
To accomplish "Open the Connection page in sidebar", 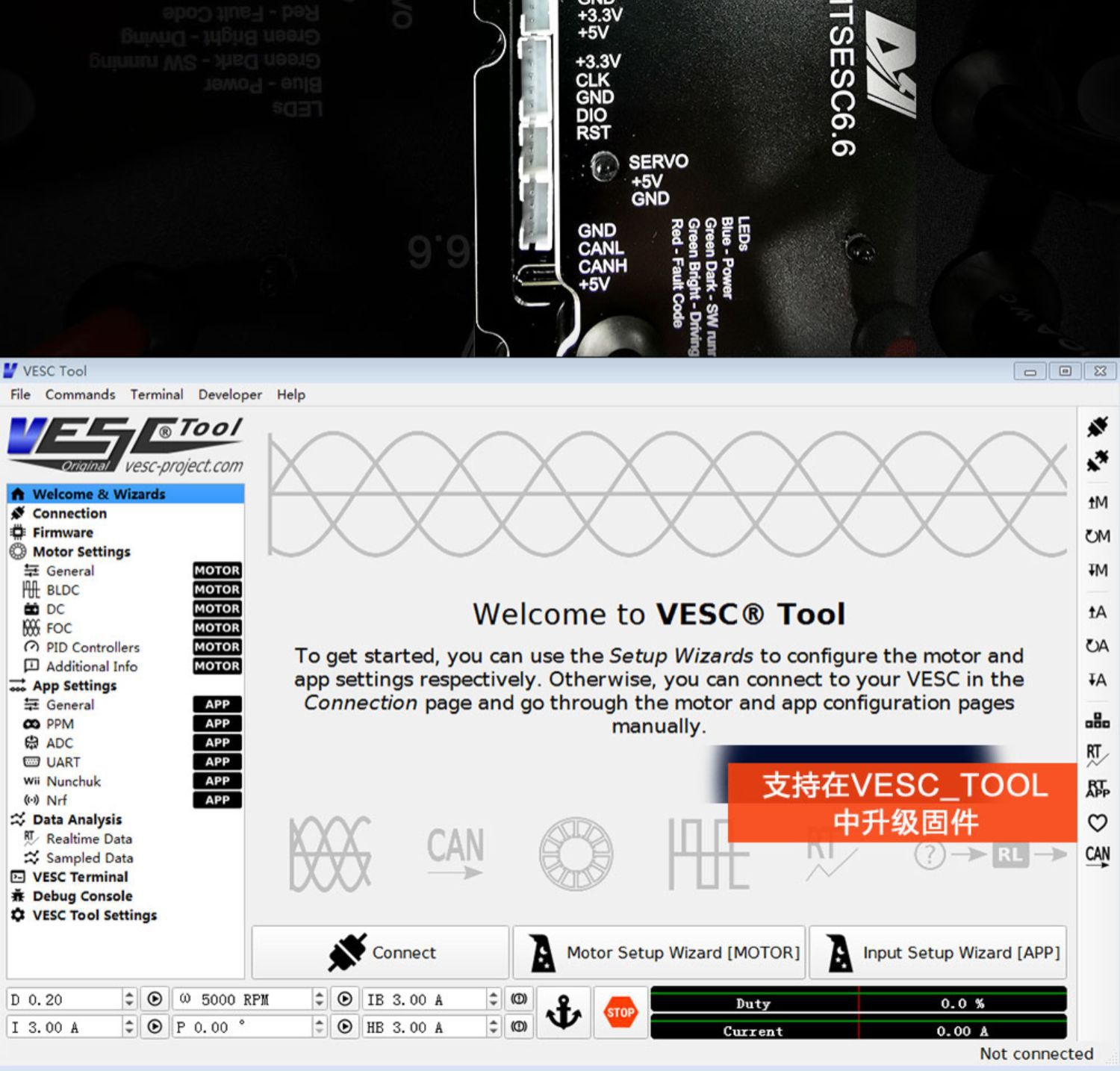I will coord(125,513).
